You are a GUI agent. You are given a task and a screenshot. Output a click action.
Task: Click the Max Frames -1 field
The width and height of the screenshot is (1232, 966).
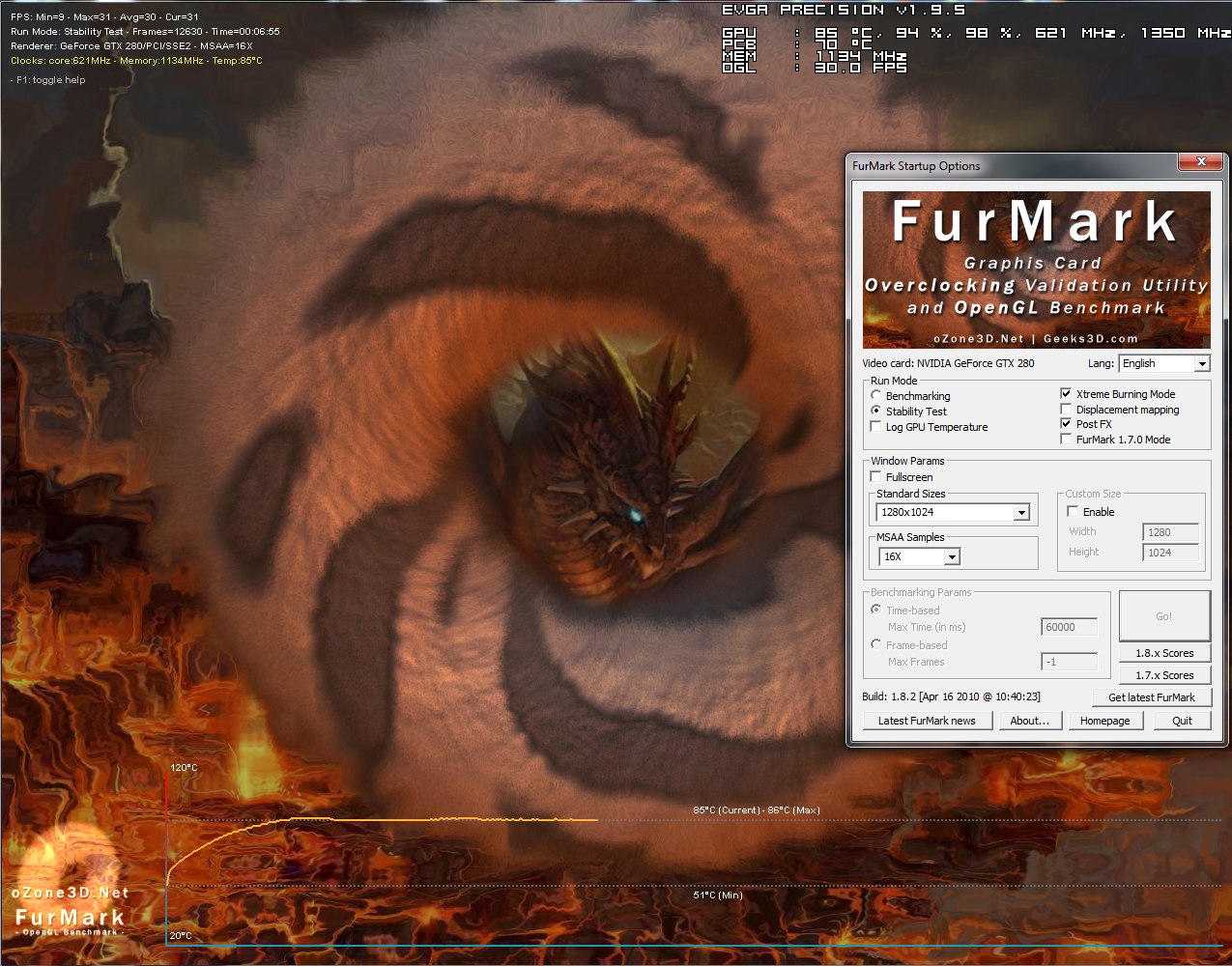tap(1069, 662)
